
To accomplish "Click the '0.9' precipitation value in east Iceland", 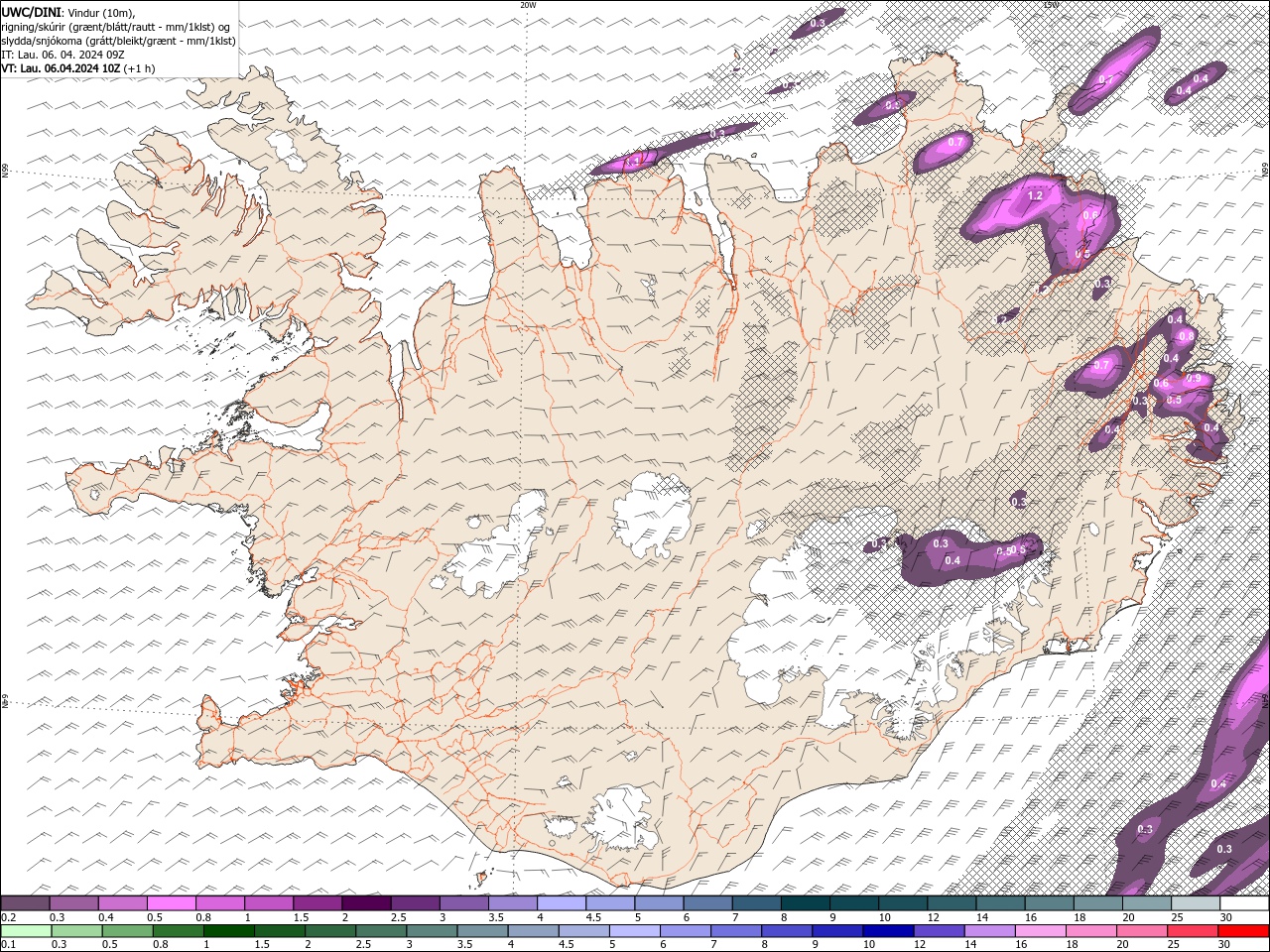I will point(1194,378).
